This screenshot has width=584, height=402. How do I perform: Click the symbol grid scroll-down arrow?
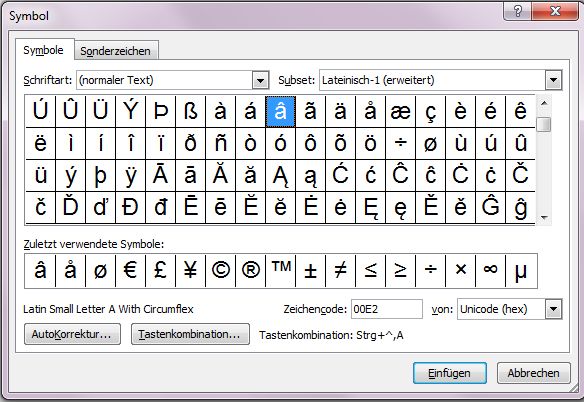coord(544,218)
